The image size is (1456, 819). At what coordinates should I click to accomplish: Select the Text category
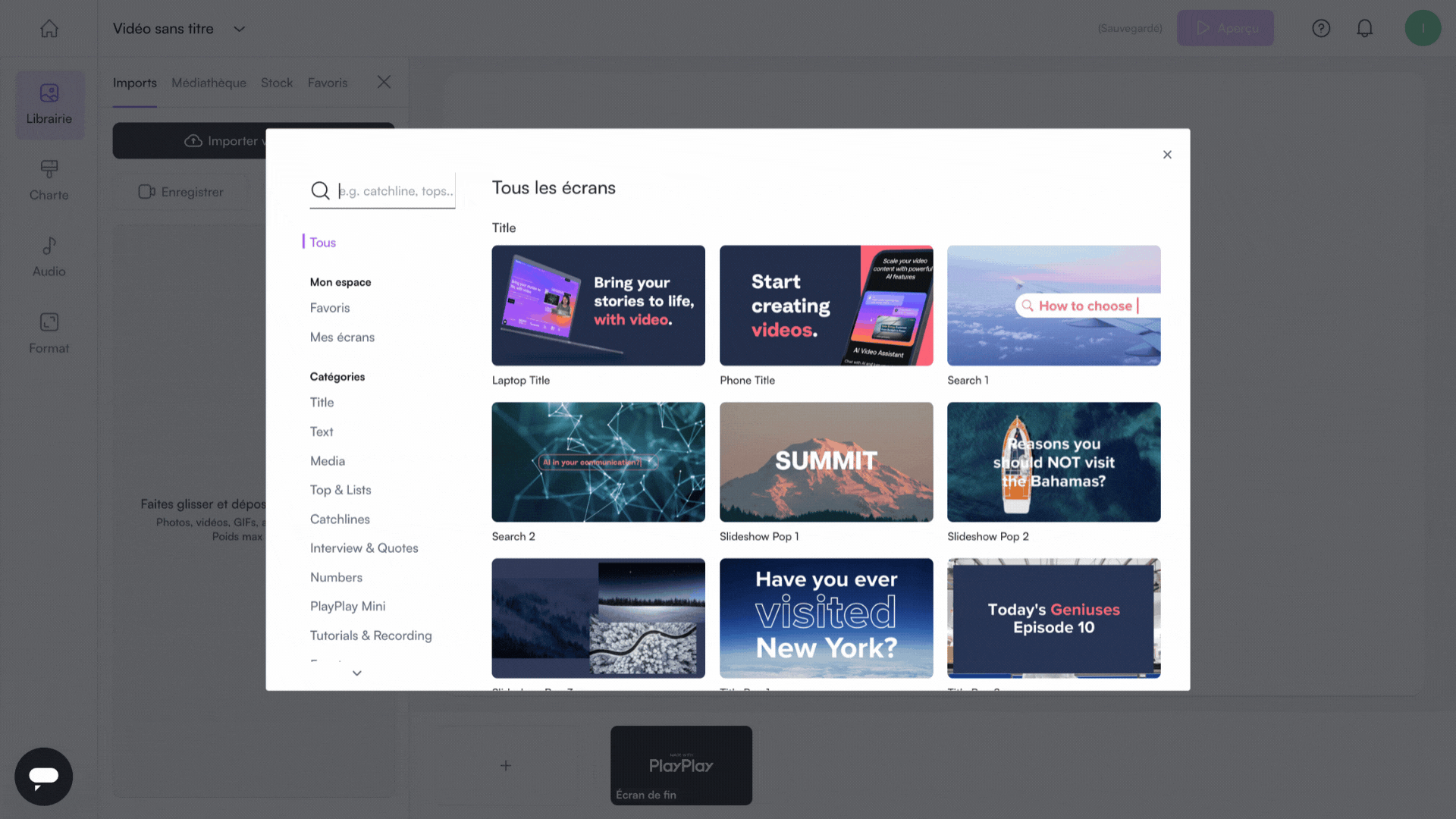(x=322, y=432)
